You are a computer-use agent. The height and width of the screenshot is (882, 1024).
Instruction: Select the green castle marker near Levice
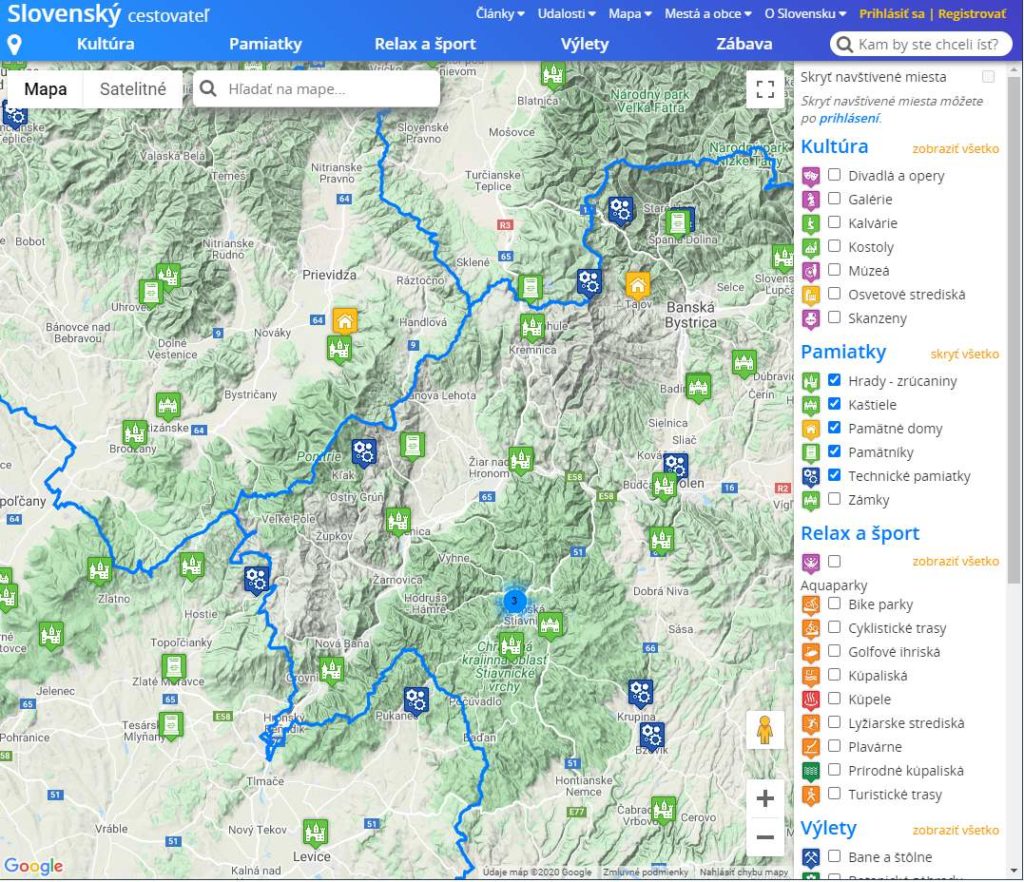315,831
